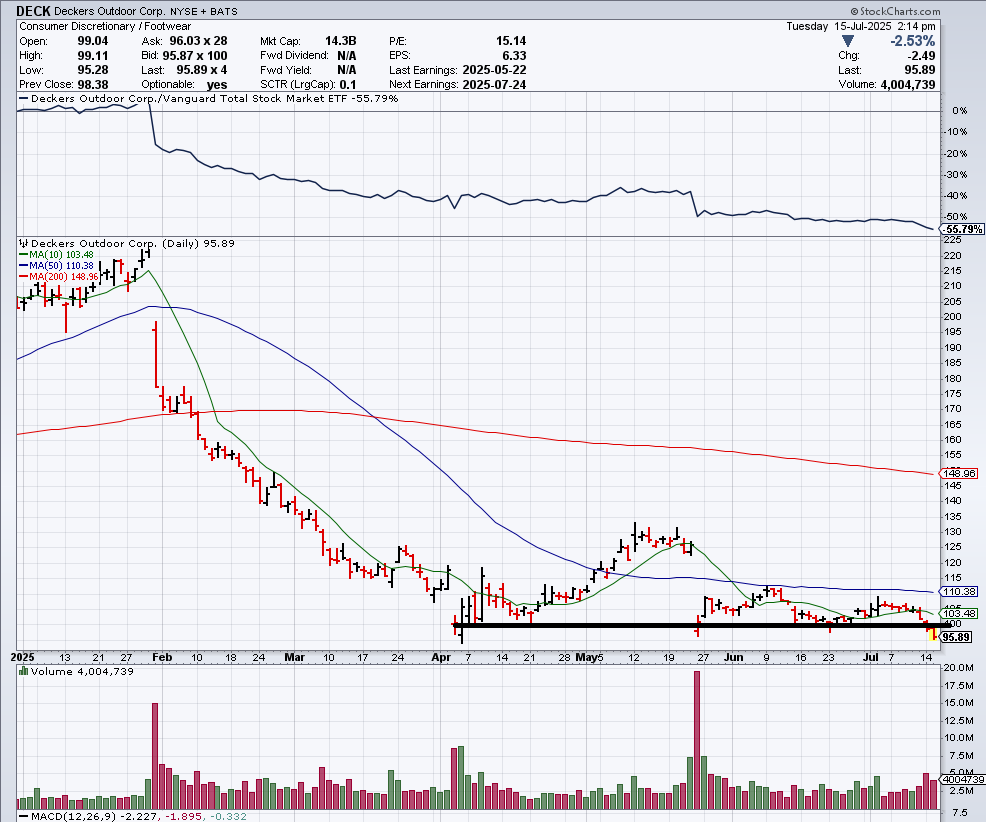The image size is (986, 822).
Task: Click the tallest red volume bar near late May
Action: pyautogui.click(x=697, y=740)
